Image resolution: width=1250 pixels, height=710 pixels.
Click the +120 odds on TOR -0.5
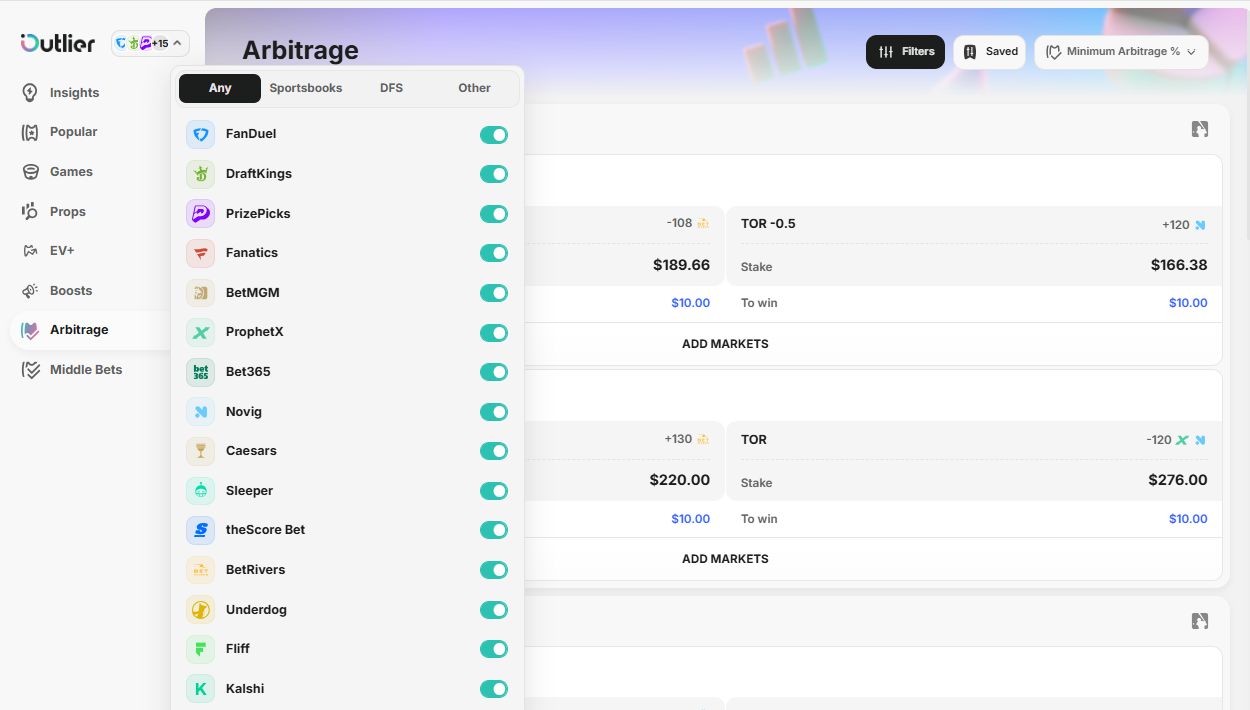pyautogui.click(x=1176, y=225)
